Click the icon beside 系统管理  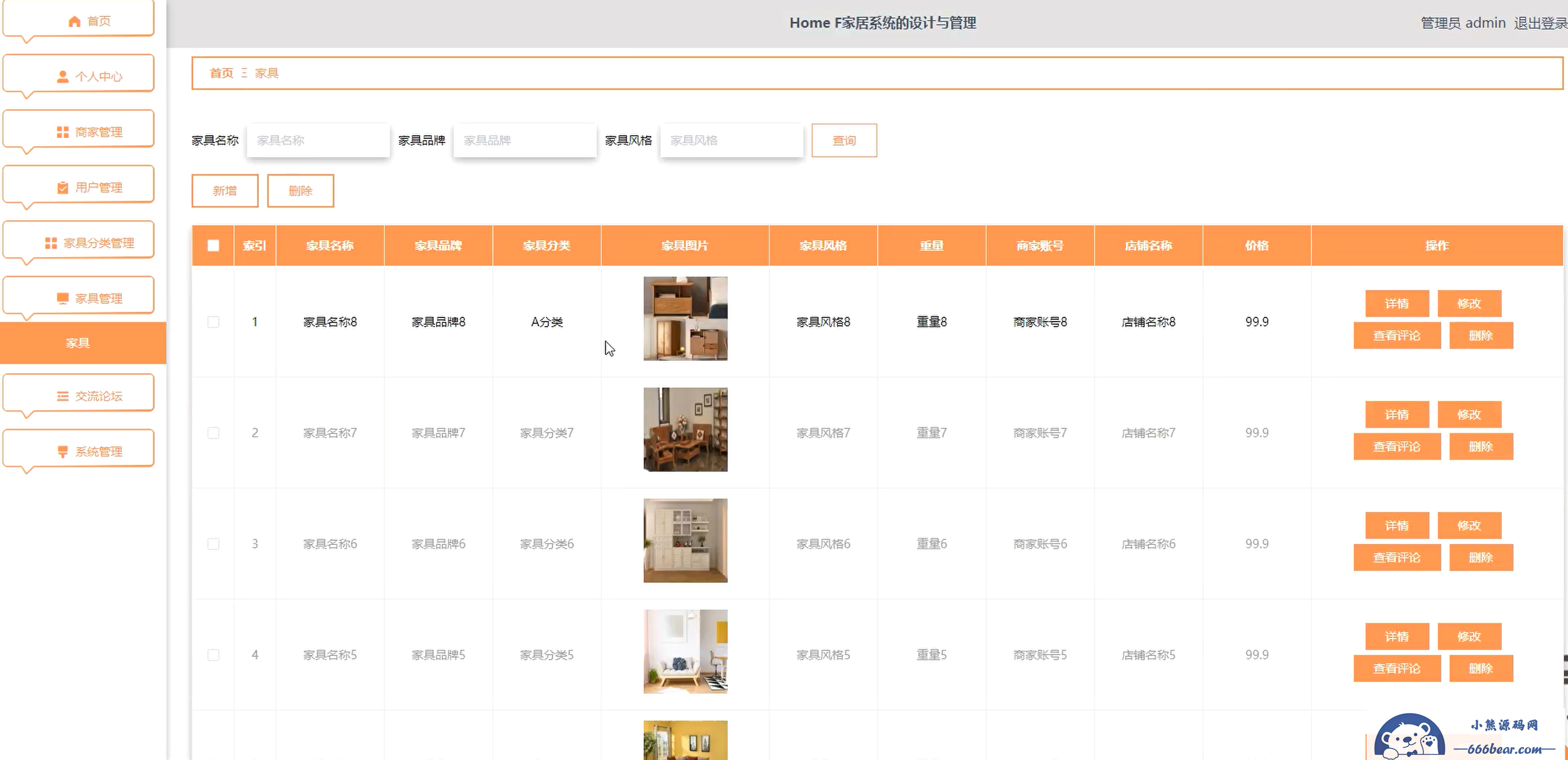[62, 452]
